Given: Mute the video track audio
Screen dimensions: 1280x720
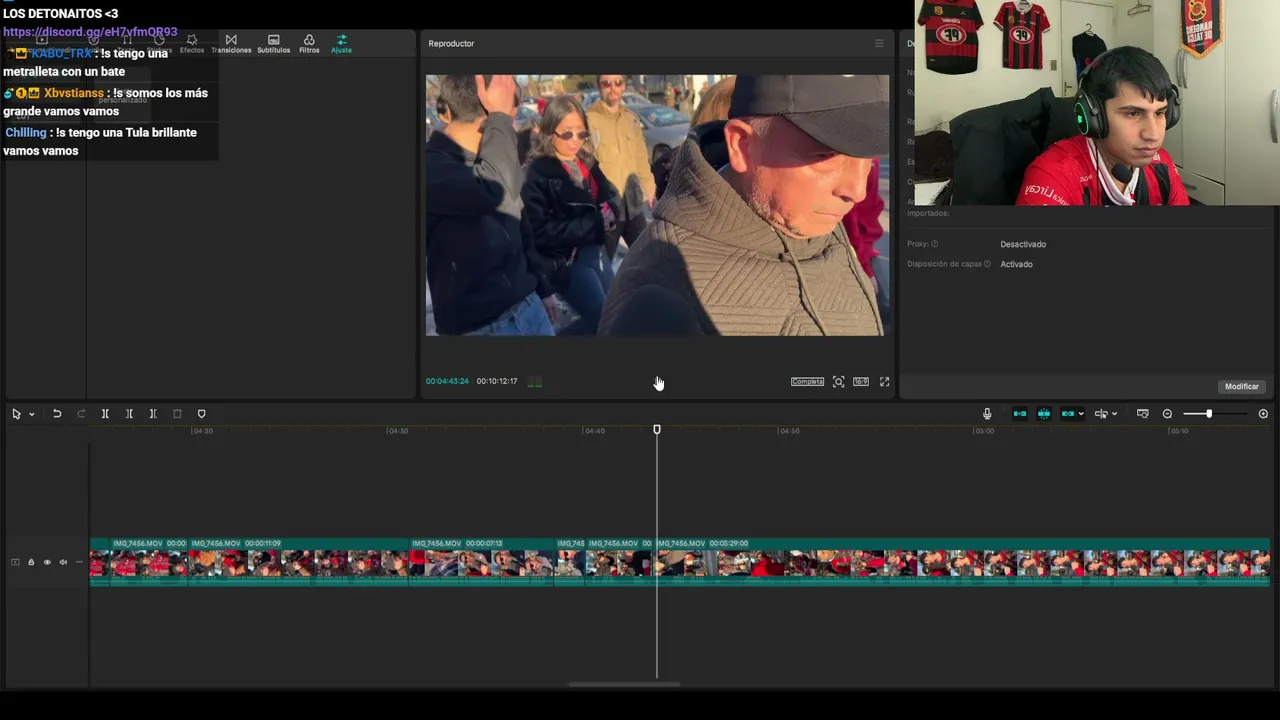Looking at the screenshot, I should 63,562.
